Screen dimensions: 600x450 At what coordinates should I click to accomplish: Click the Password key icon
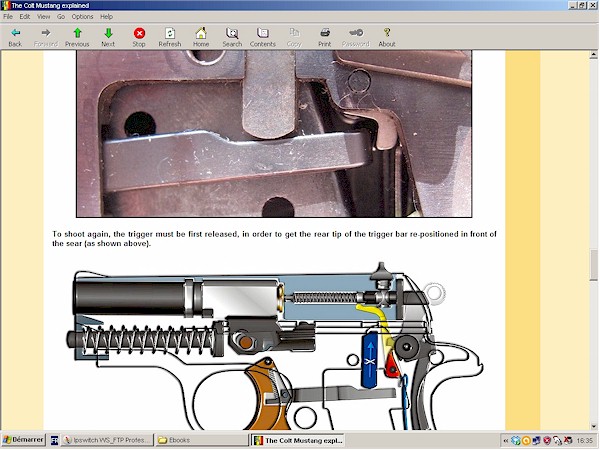pyautogui.click(x=356, y=37)
